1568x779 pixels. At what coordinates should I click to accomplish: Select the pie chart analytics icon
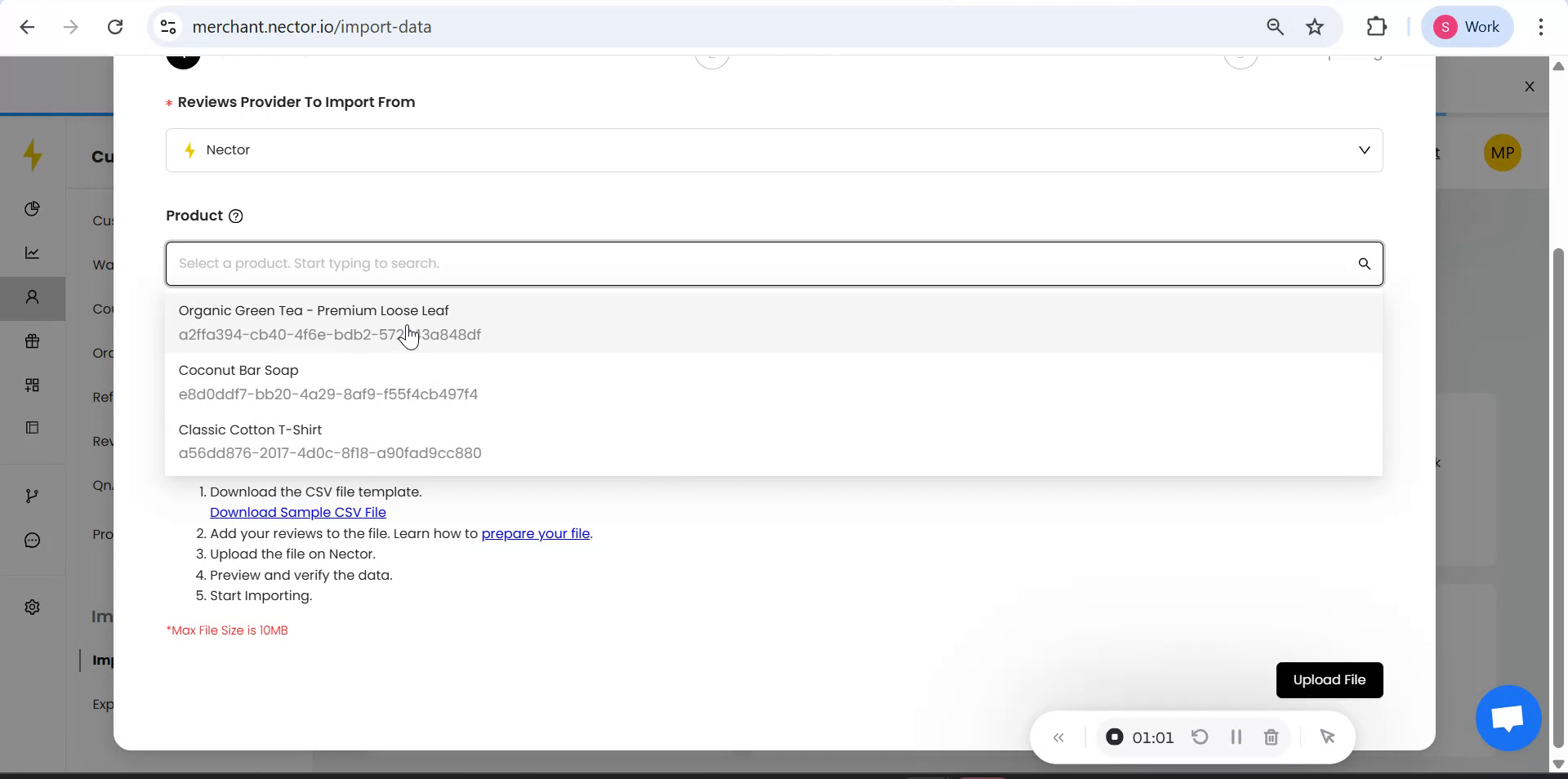point(32,209)
